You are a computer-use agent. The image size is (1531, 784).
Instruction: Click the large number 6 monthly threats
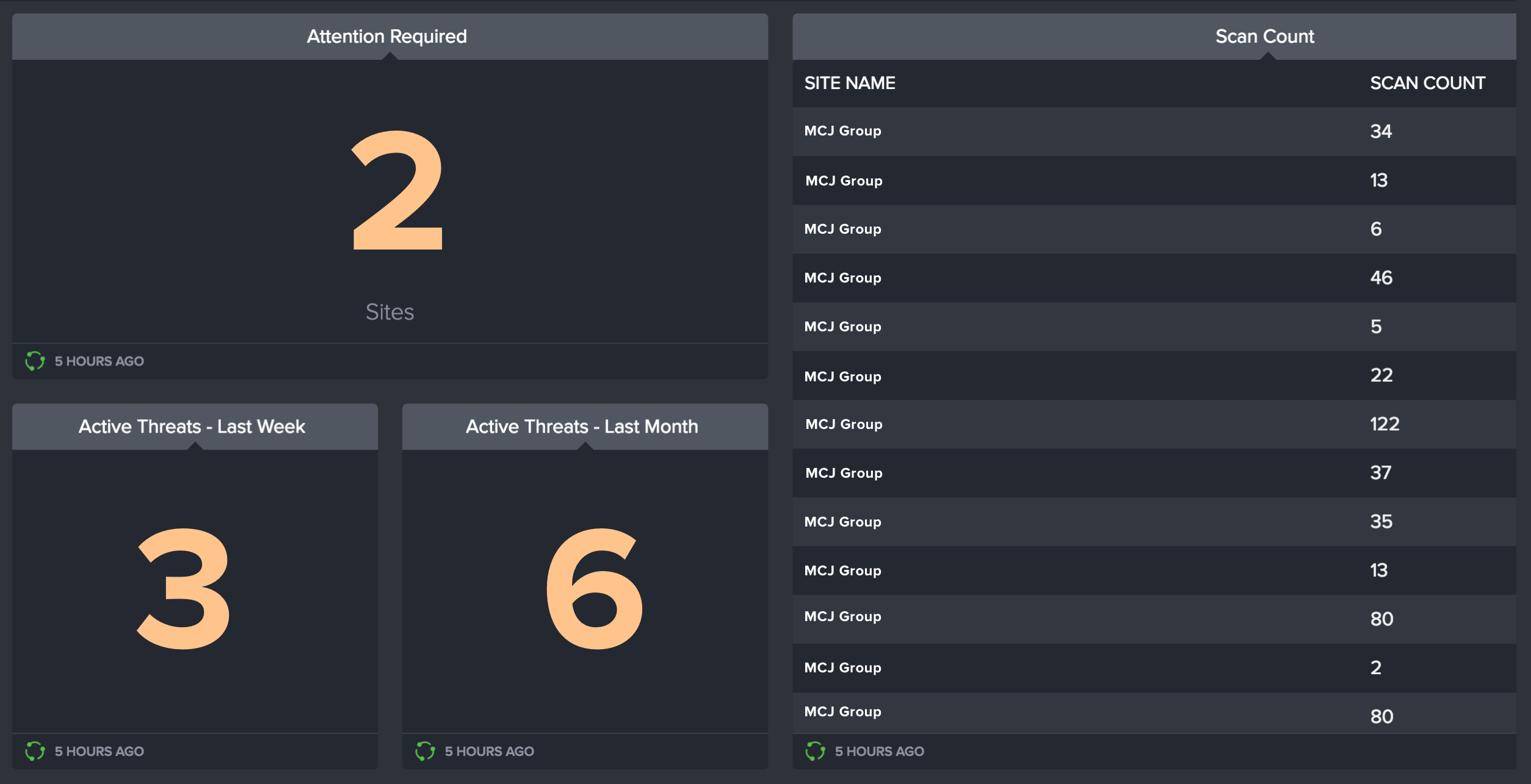[x=594, y=588]
